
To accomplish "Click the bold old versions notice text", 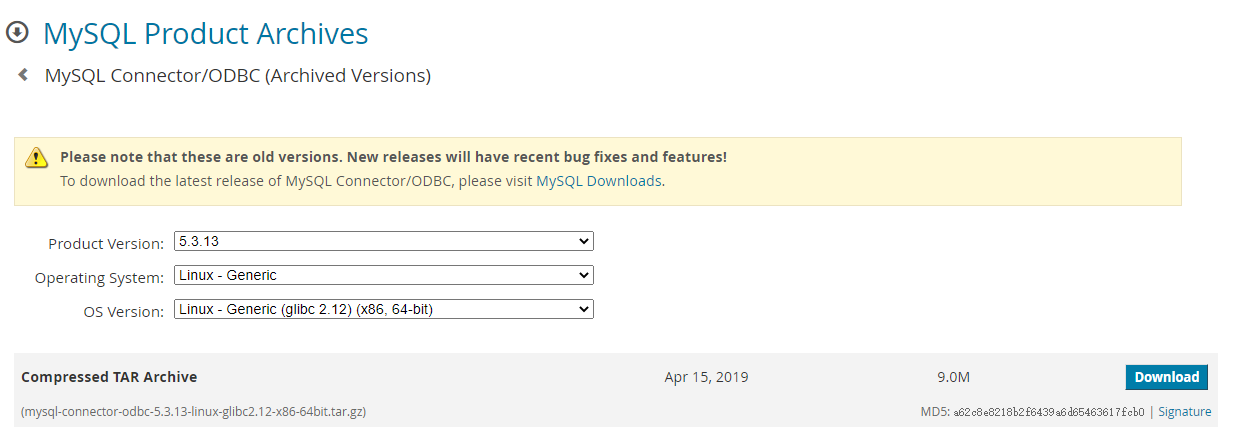I will 393,157.
